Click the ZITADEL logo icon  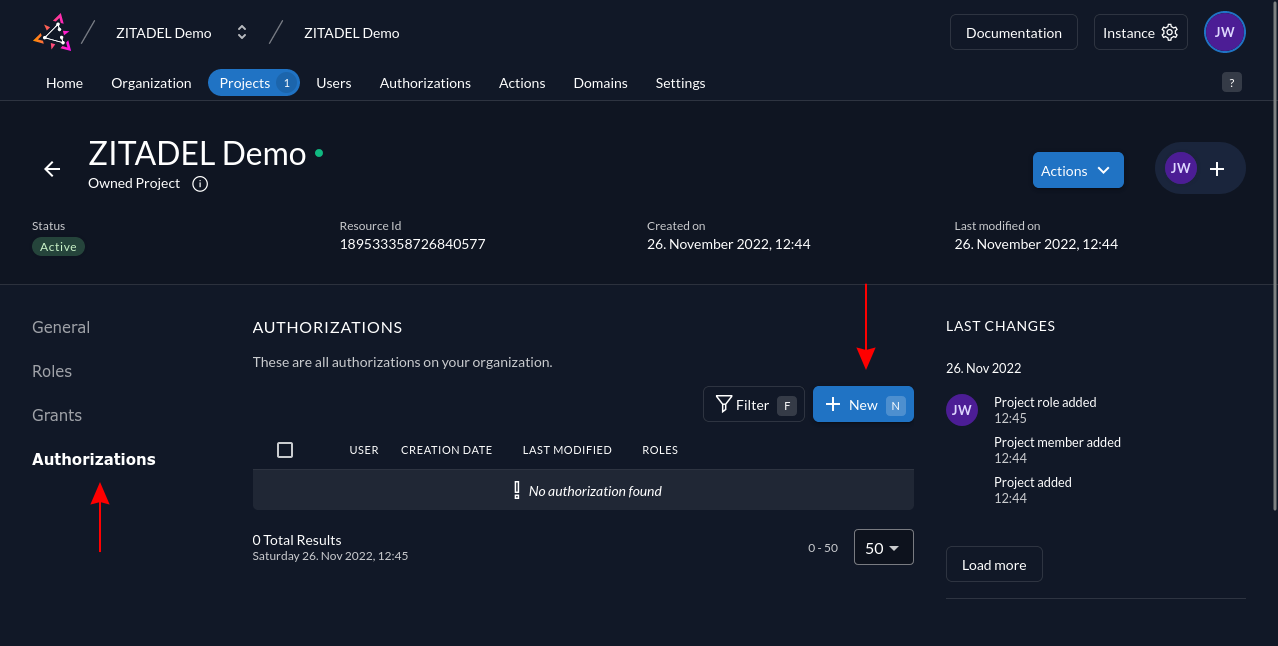click(53, 32)
